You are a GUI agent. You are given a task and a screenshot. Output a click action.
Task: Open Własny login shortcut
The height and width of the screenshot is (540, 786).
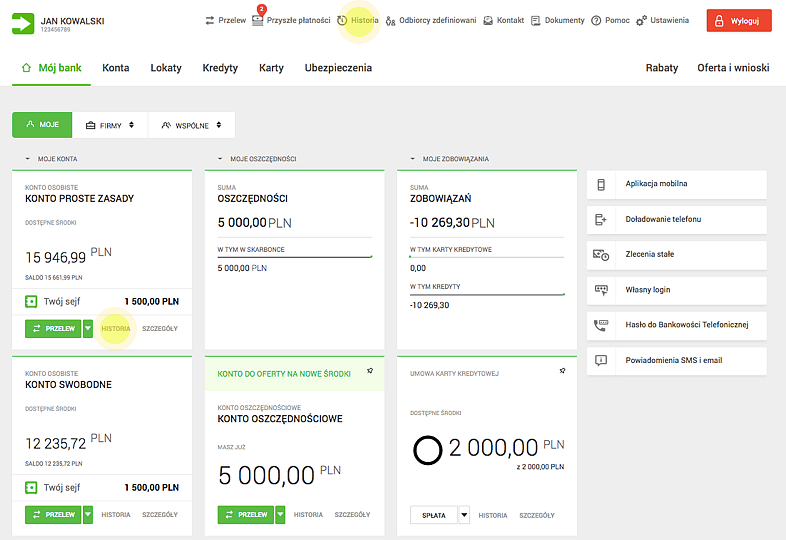click(677, 290)
